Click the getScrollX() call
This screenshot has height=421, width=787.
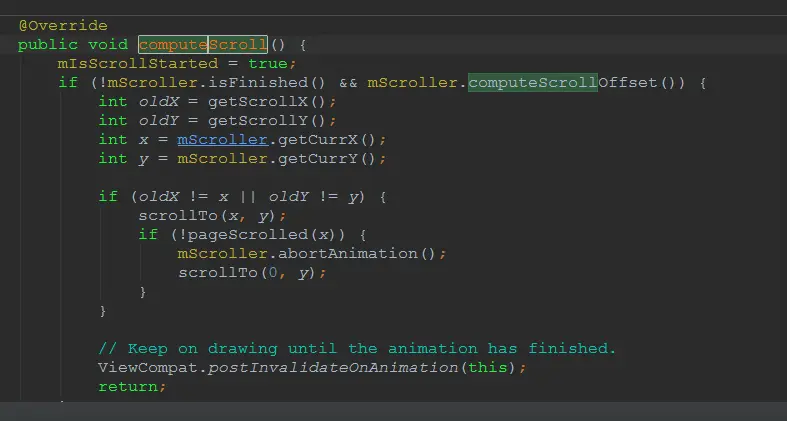[267, 101]
